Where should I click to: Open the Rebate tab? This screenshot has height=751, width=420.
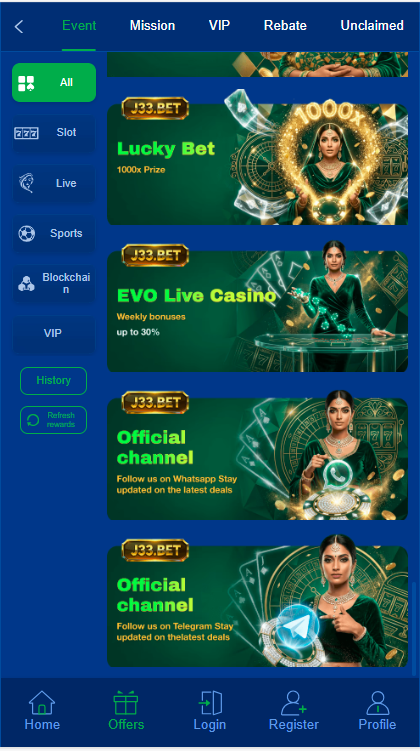tap(285, 25)
